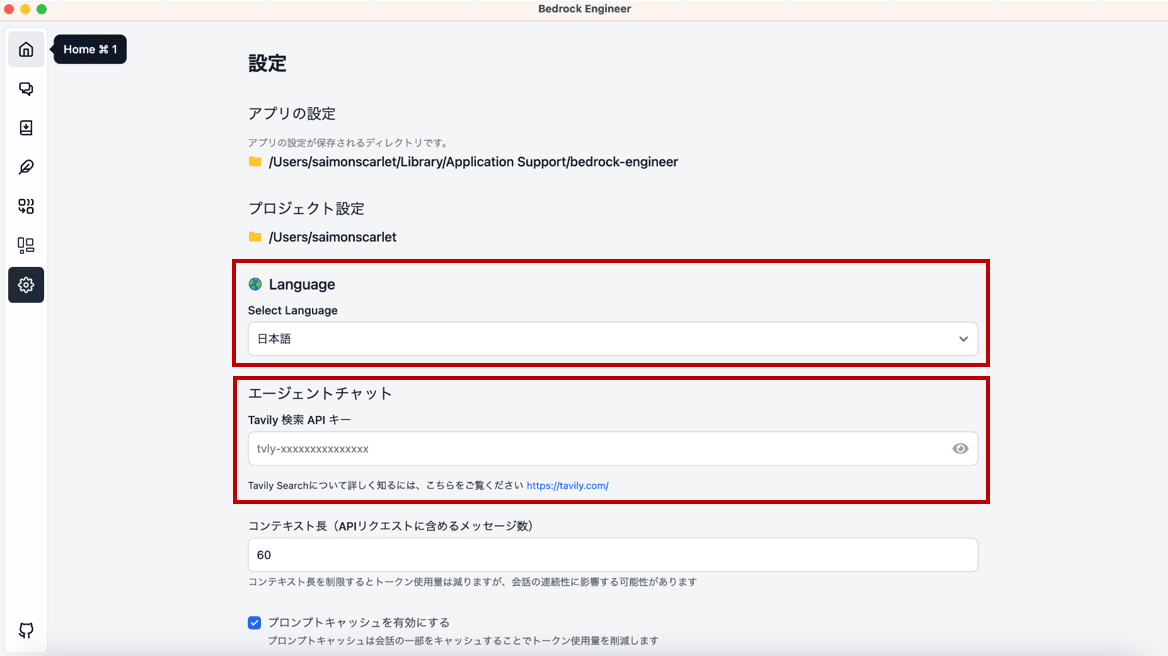Viewport: 1168px width, 656px height.
Task: Click the エージェントチャット section heading
Action: tap(320, 393)
